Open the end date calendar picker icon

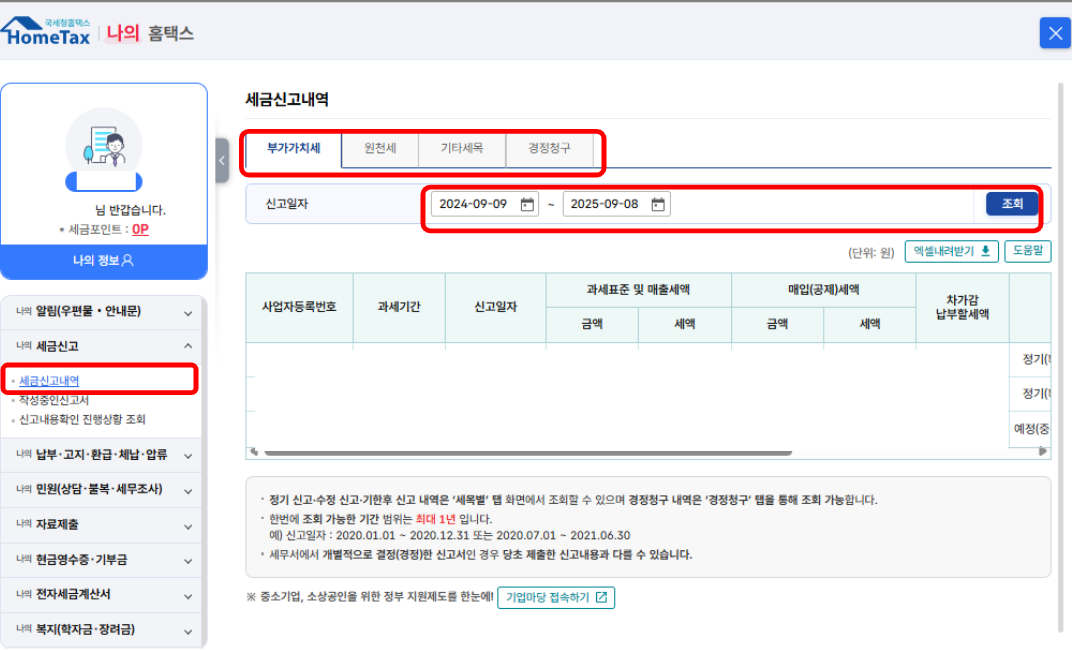[x=658, y=204]
